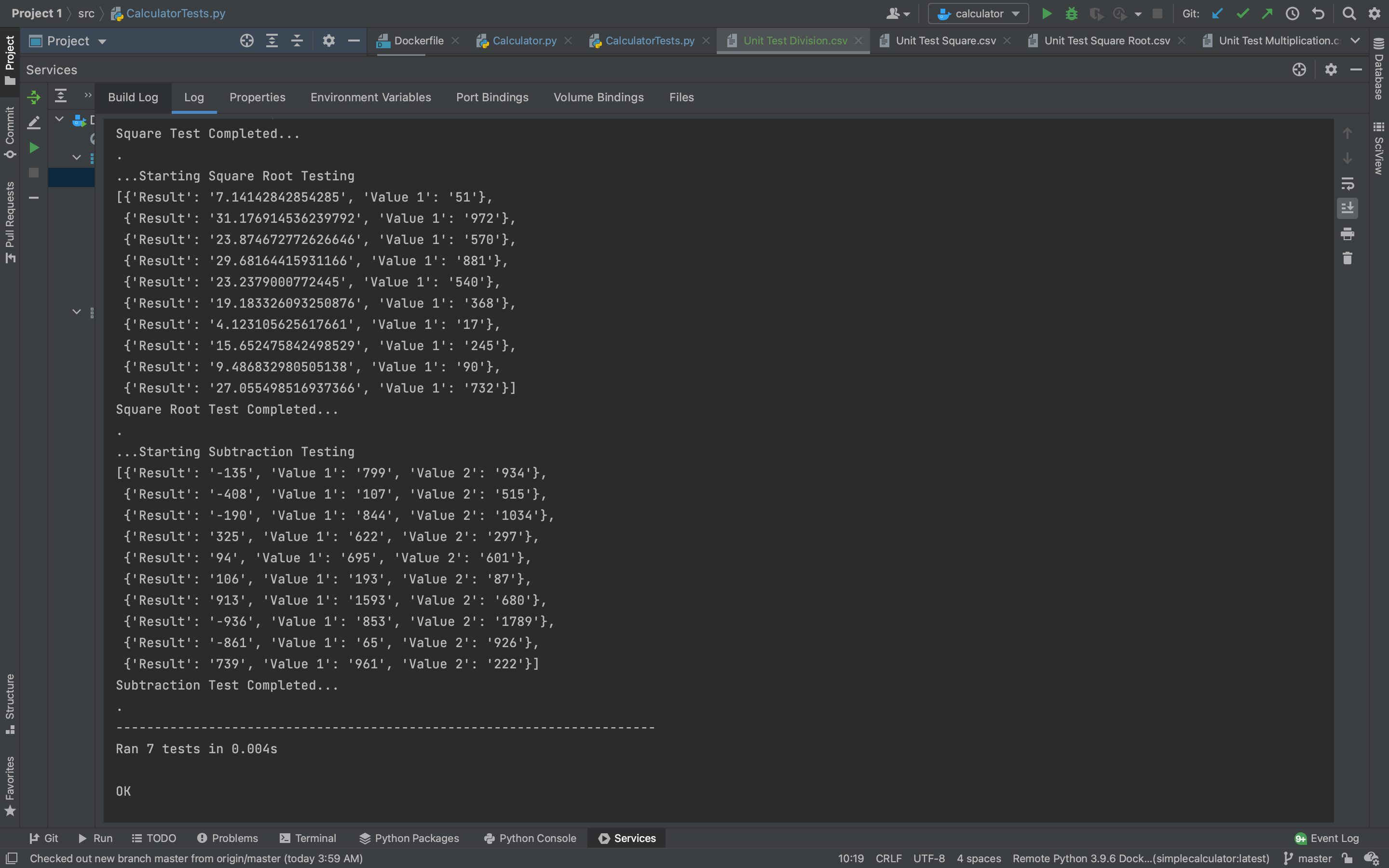Commit changes using green checkmark
Image resolution: width=1389 pixels, height=868 pixels.
[1242, 13]
